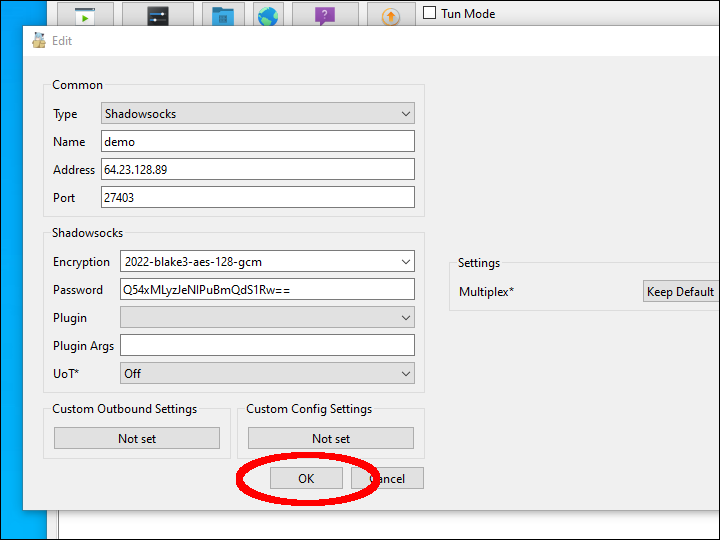The image size is (720, 540).
Task: Open the purple help bubble icon
Action: (x=325, y=16)
